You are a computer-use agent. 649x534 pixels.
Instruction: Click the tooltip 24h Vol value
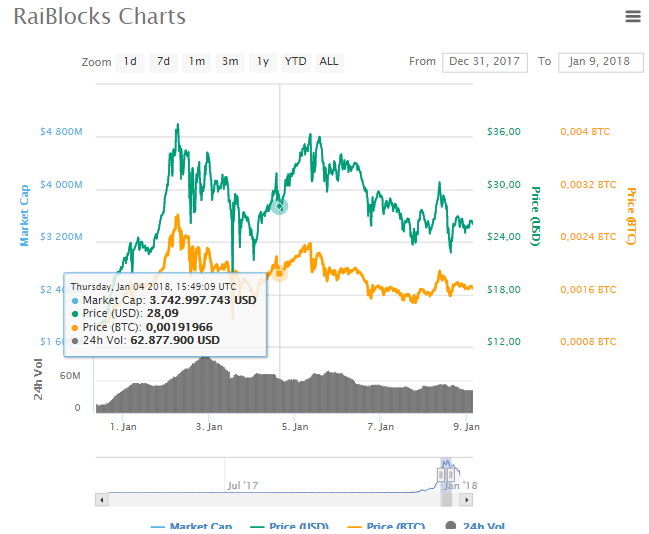pos(175,340)
